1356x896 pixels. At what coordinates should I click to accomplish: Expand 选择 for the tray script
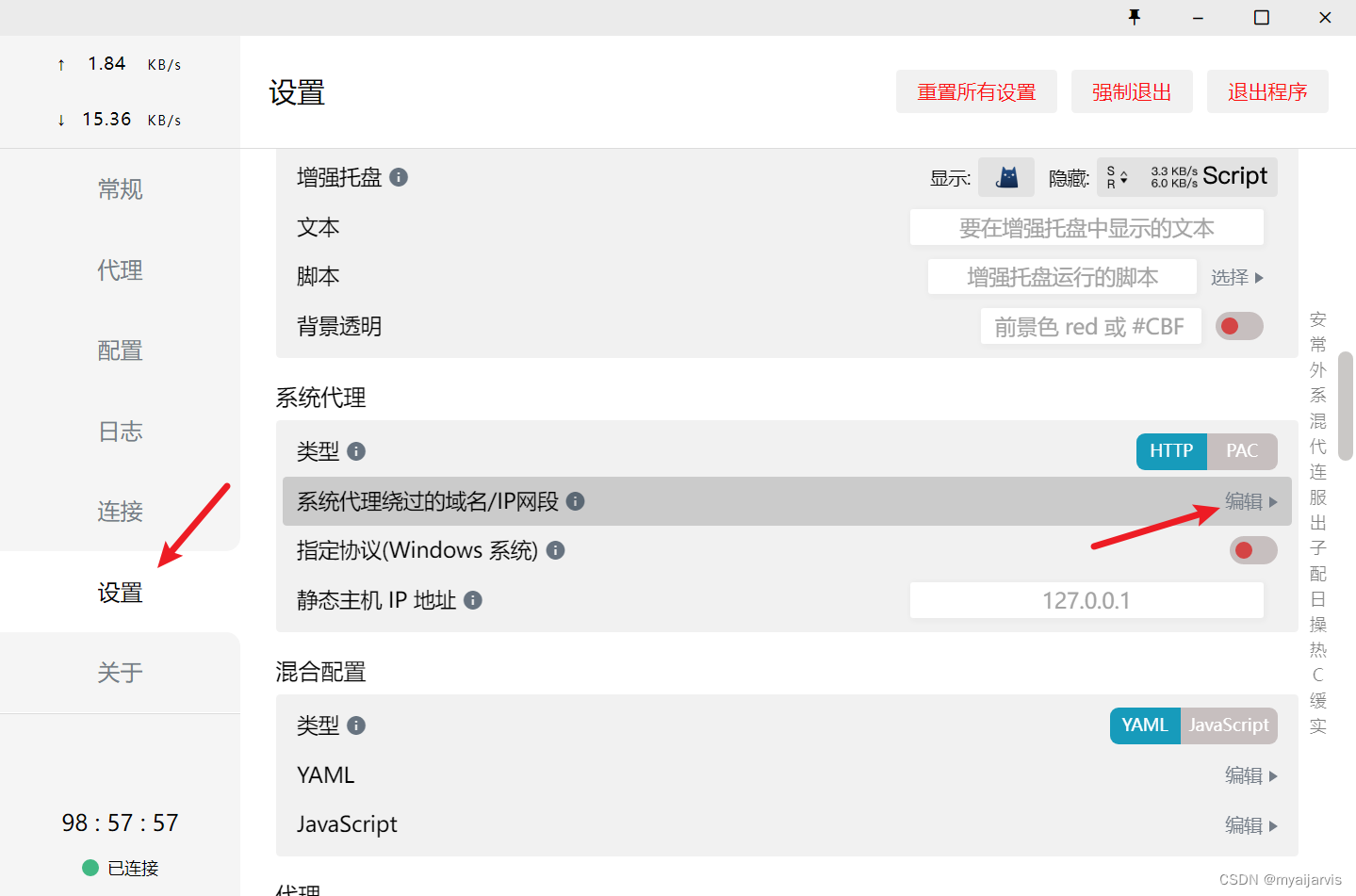pyautogui.click(x=1236, y=277)
